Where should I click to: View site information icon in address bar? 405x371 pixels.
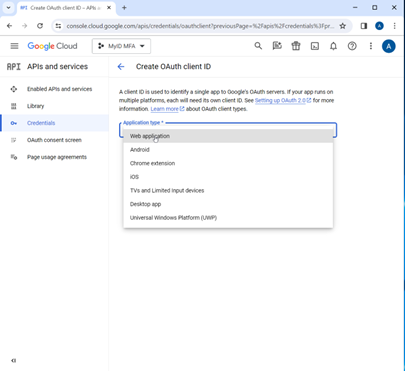(58, 26)
